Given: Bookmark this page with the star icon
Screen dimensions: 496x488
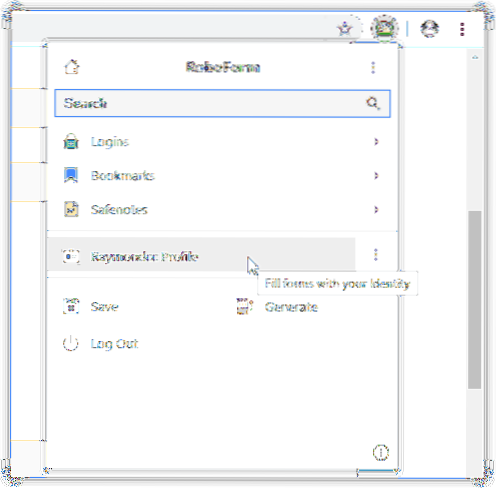Looking at the screenshot, I should pos(345,29).
